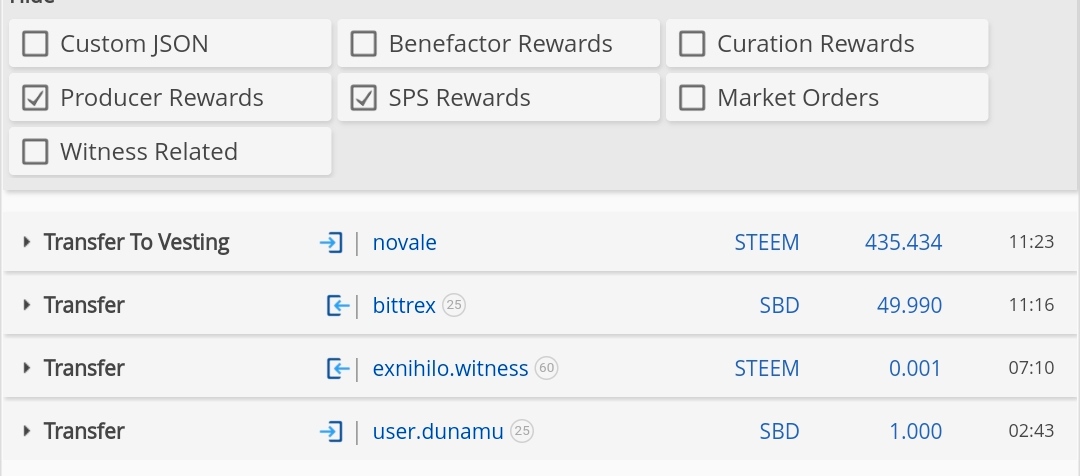Uncheck the Producer Rewards checkbox
Screen dimensions: 1080x476
pyautogui.click(x=35, y=98)
